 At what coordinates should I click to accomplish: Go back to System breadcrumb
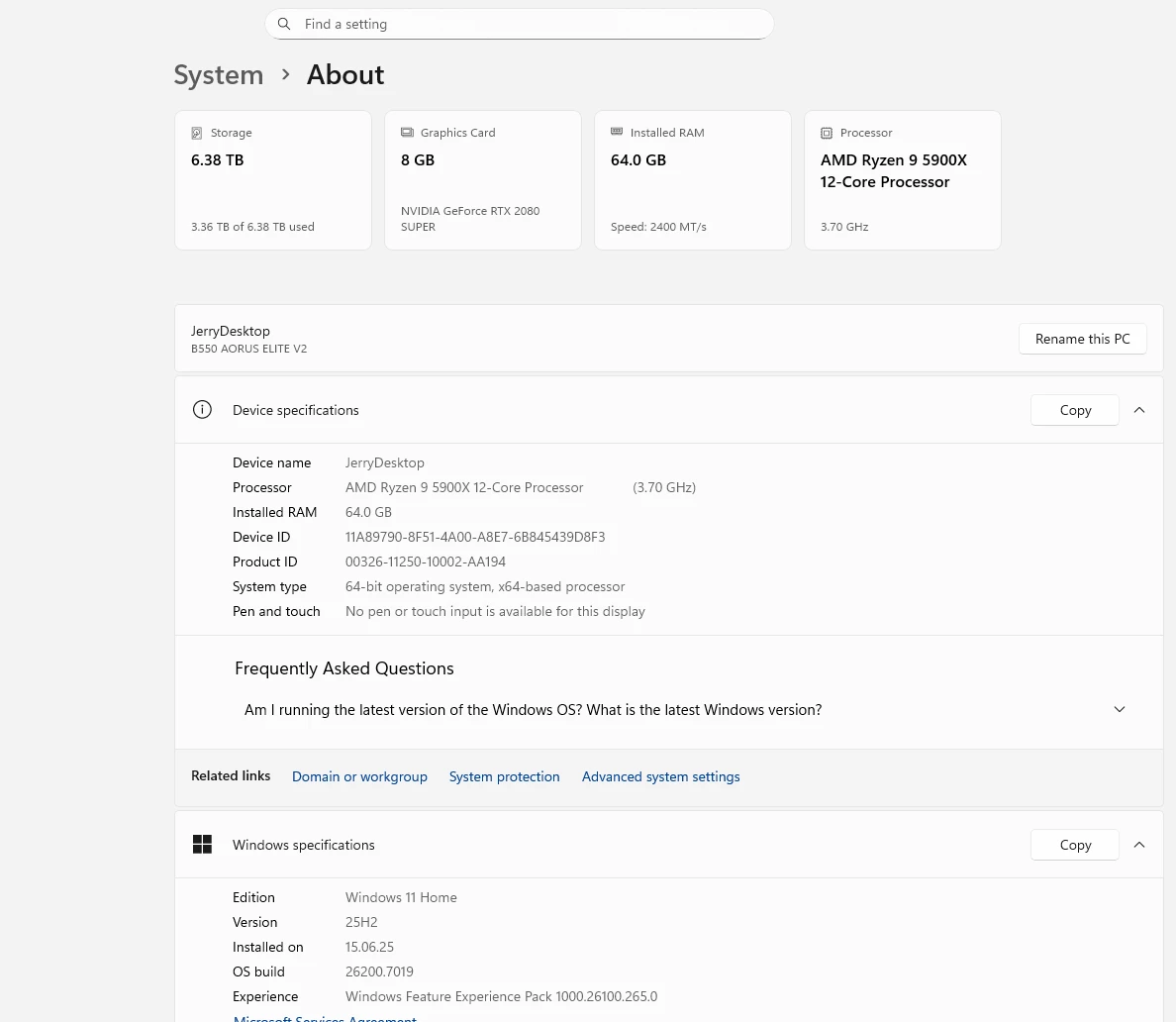point(218,75)
